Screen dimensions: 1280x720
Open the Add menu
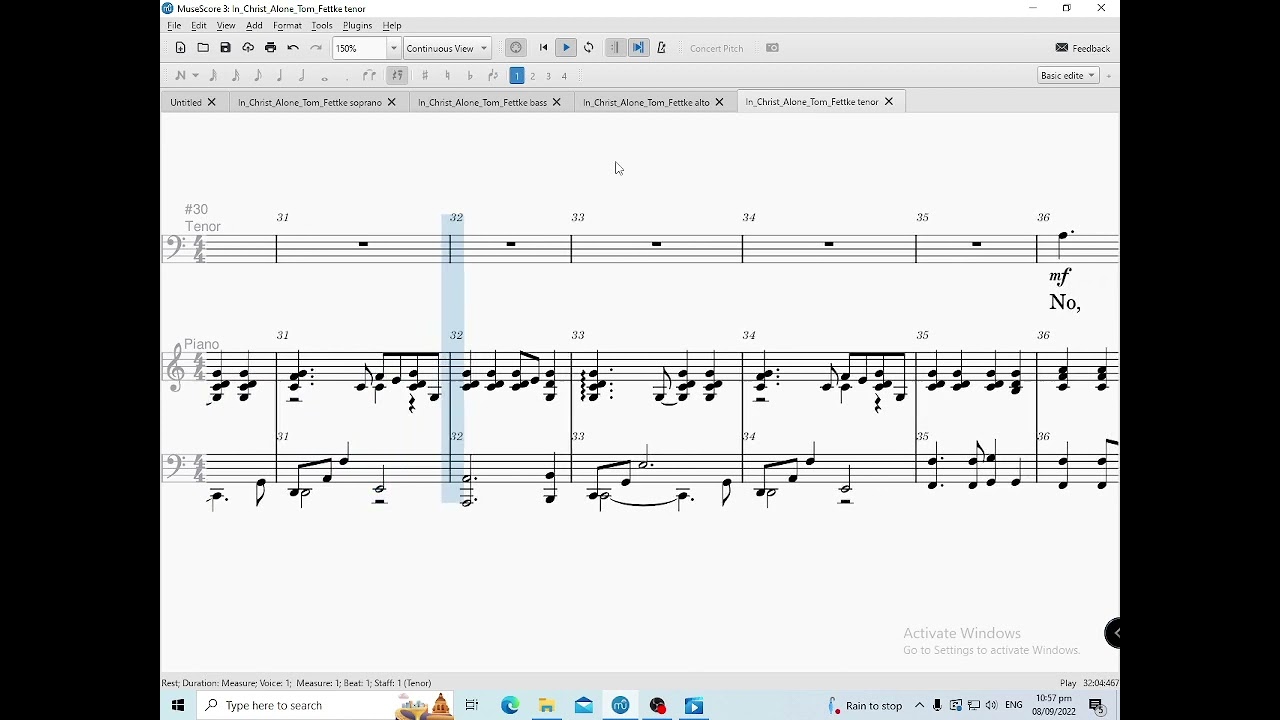coord(254,25)
